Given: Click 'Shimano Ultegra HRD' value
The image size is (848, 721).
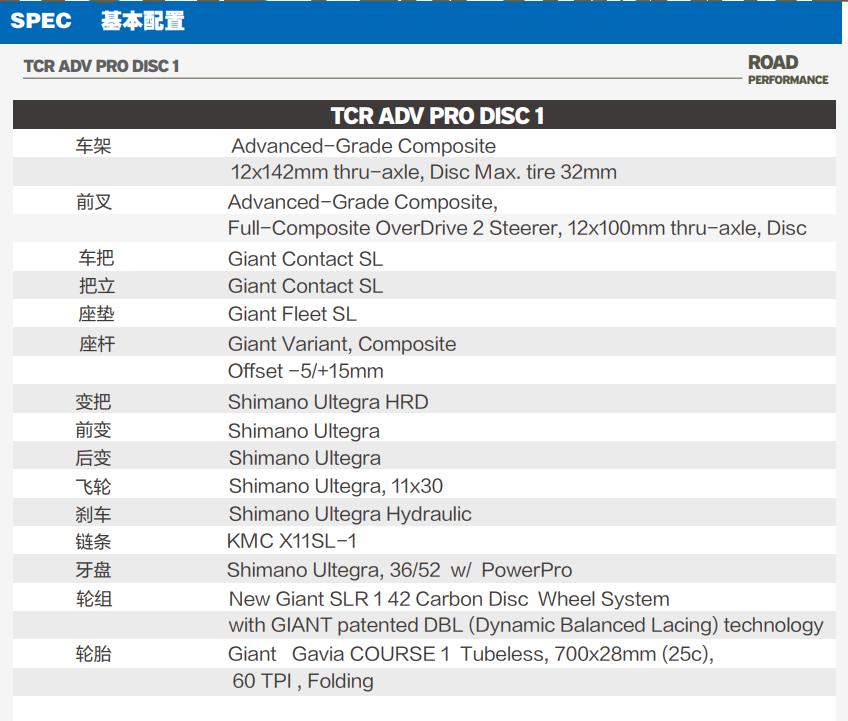Looking at the screenshot, I should [x=328, y=402].
